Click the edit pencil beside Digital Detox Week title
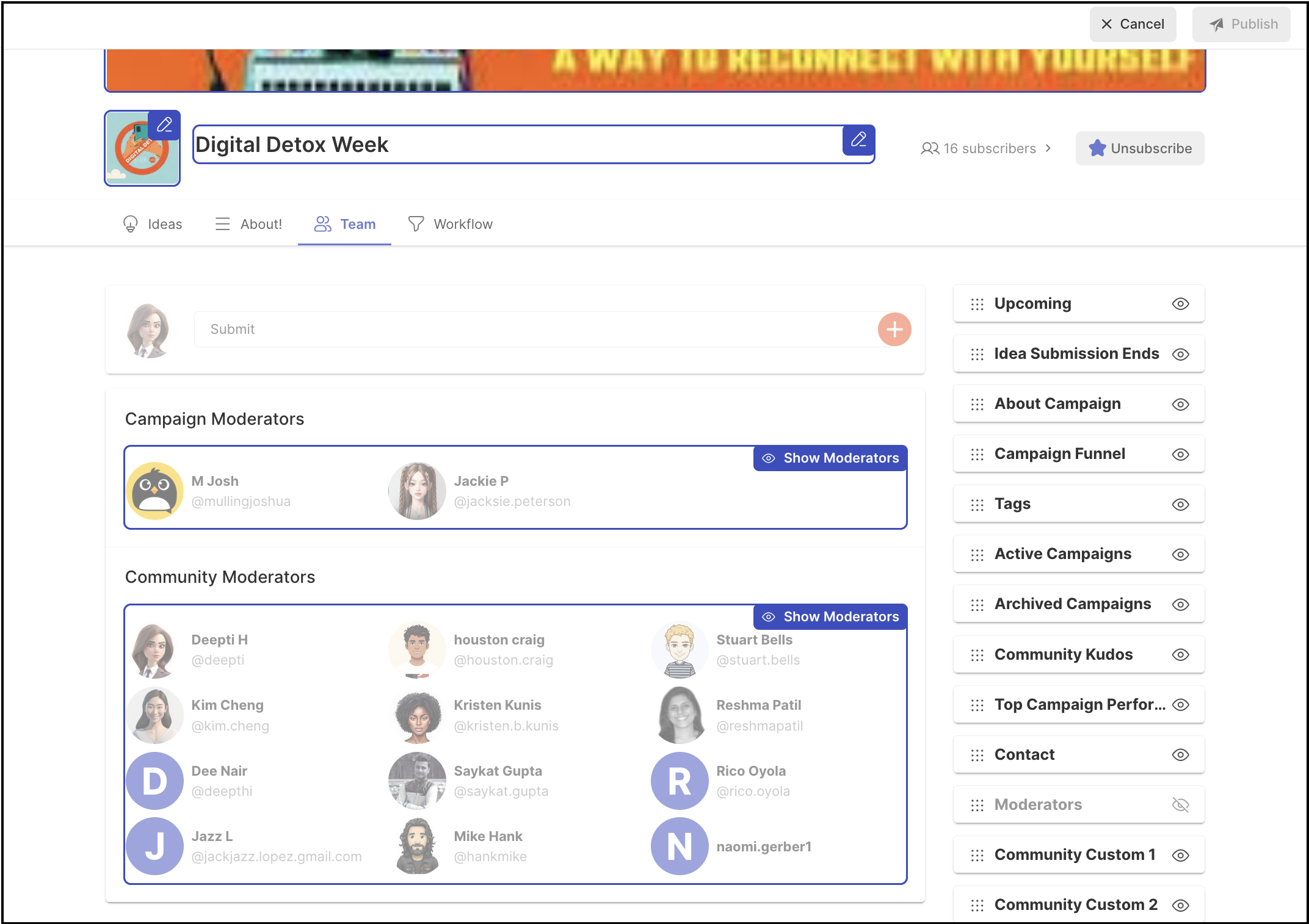Image resolution: width=1309 pixels, height=924 pixels. click(858, 140)
